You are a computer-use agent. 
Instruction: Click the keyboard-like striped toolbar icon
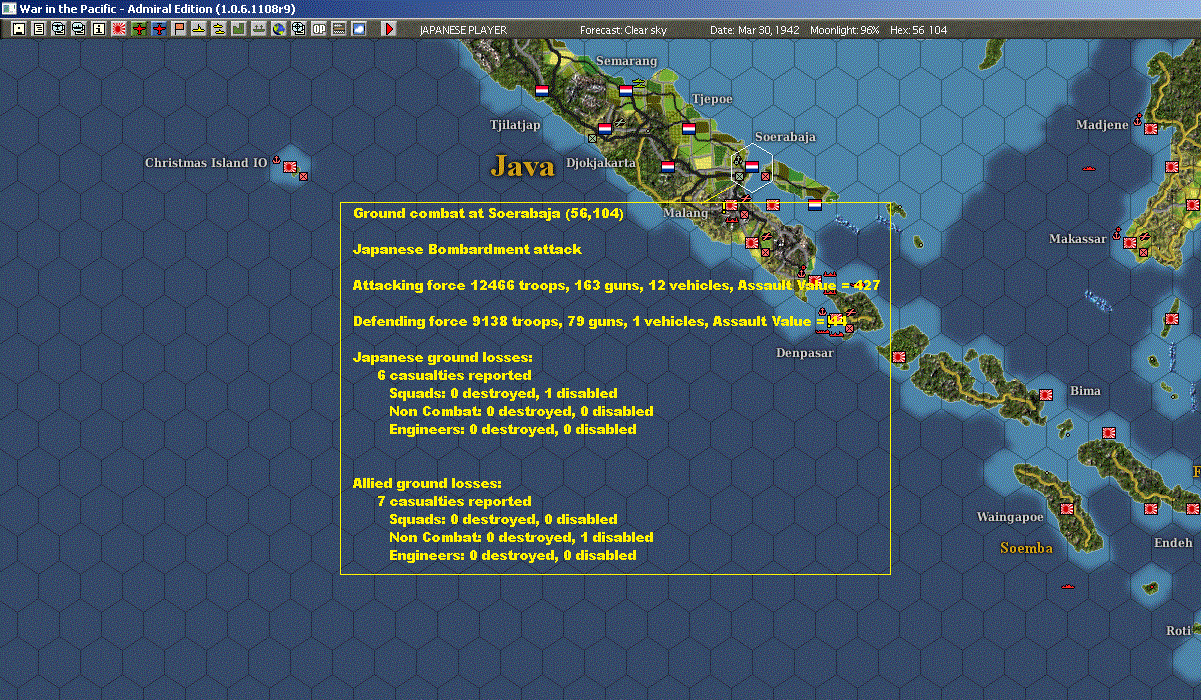[x=339, y=29]
